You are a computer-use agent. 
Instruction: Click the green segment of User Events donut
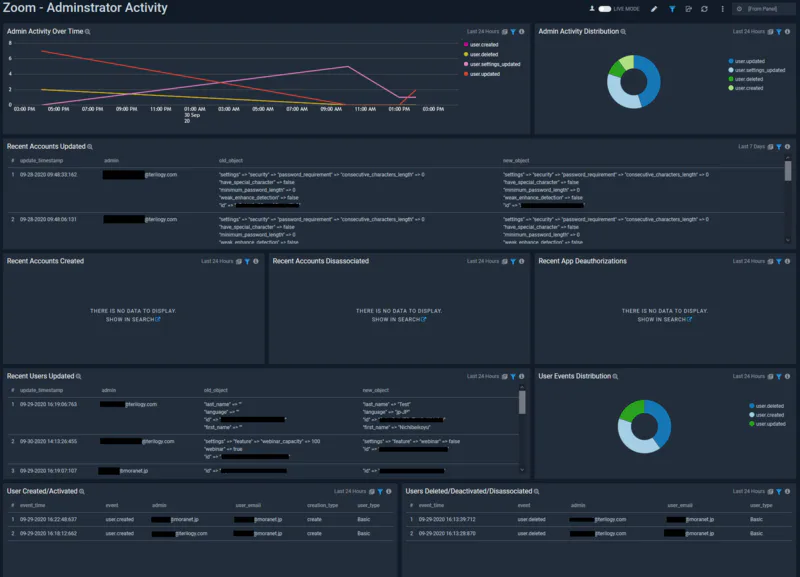point(631,410)
